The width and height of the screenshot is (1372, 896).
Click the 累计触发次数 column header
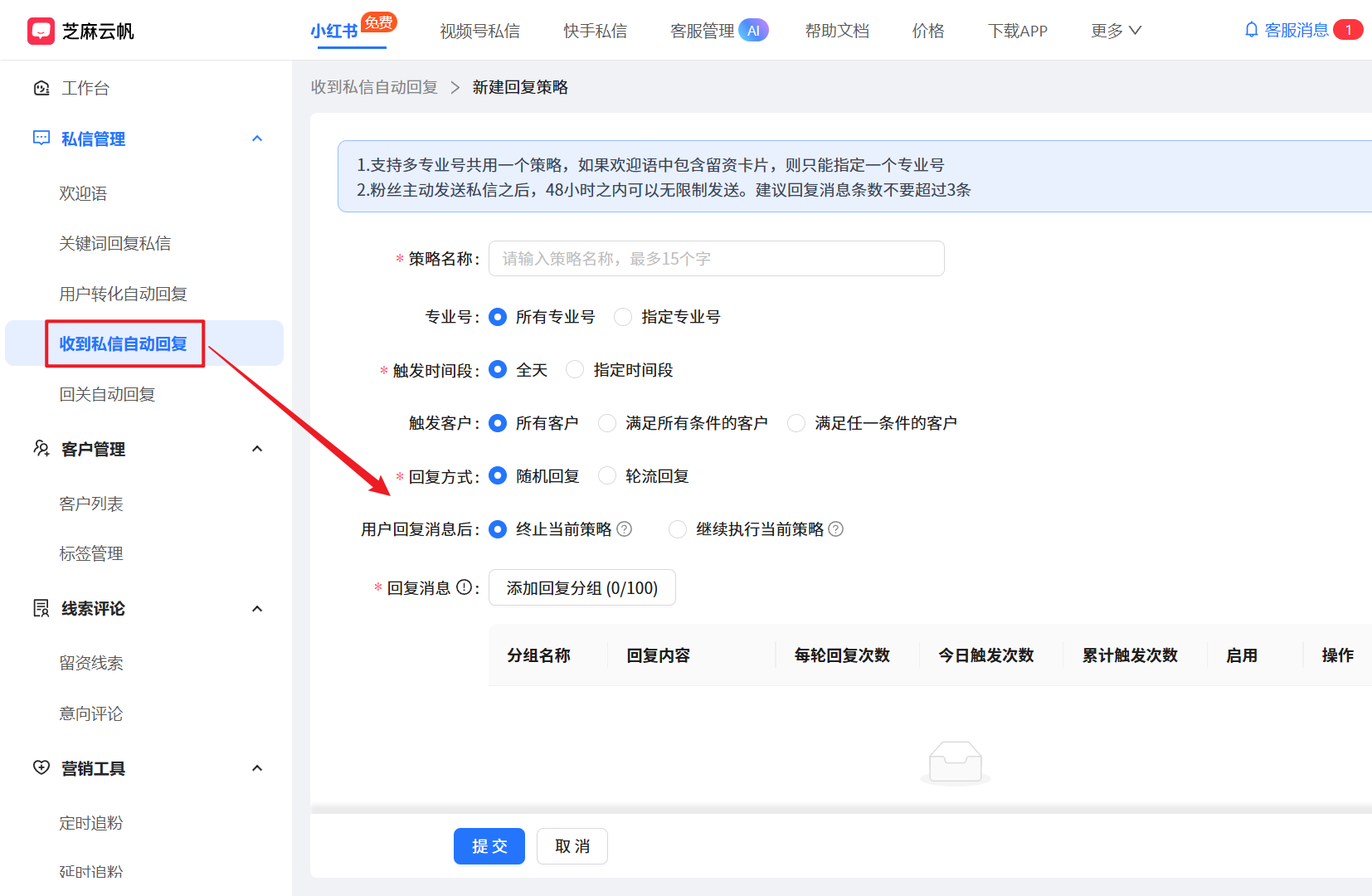(x=1130, y=655)
